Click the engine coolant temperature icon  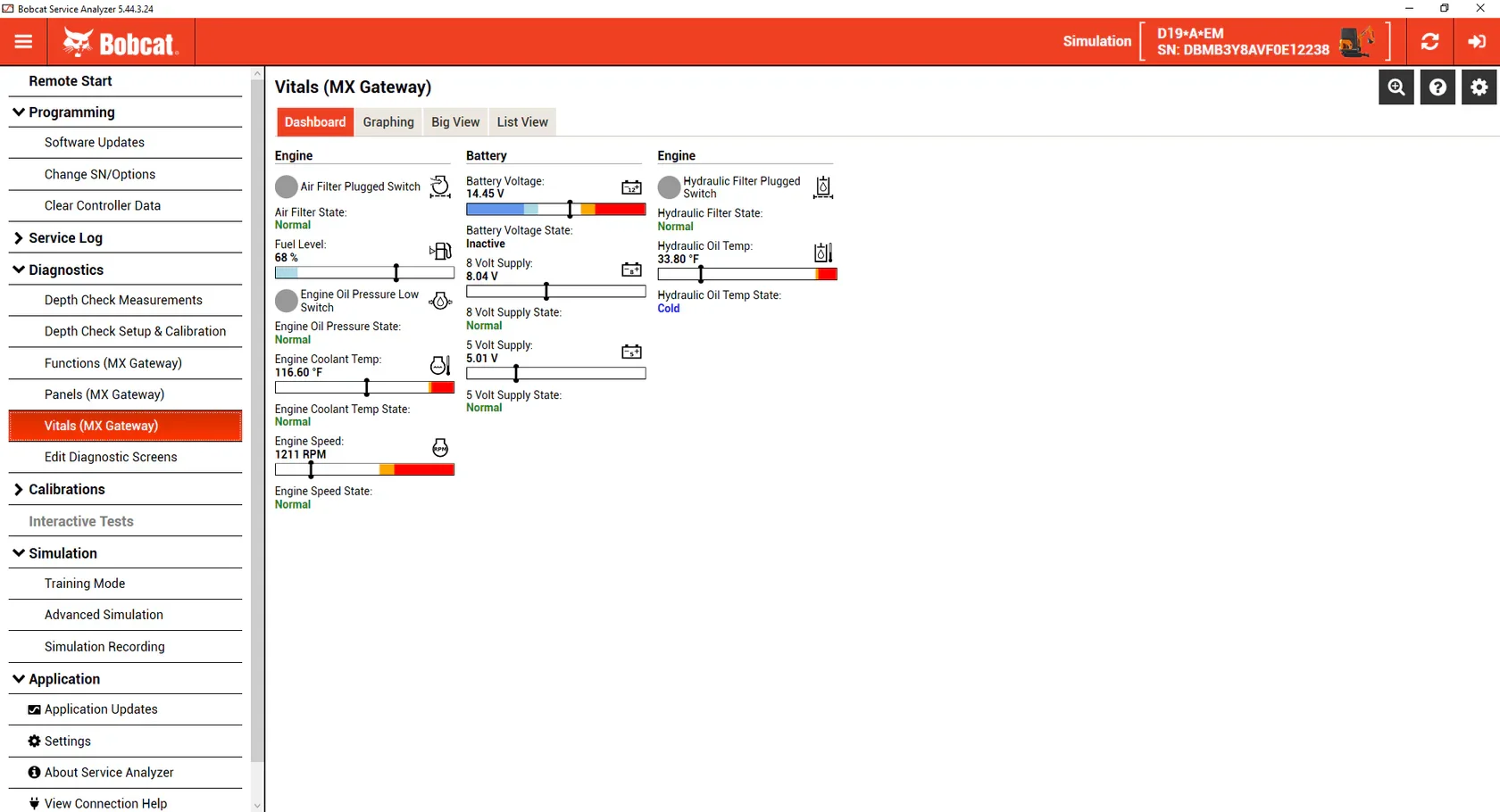(440, 365)
